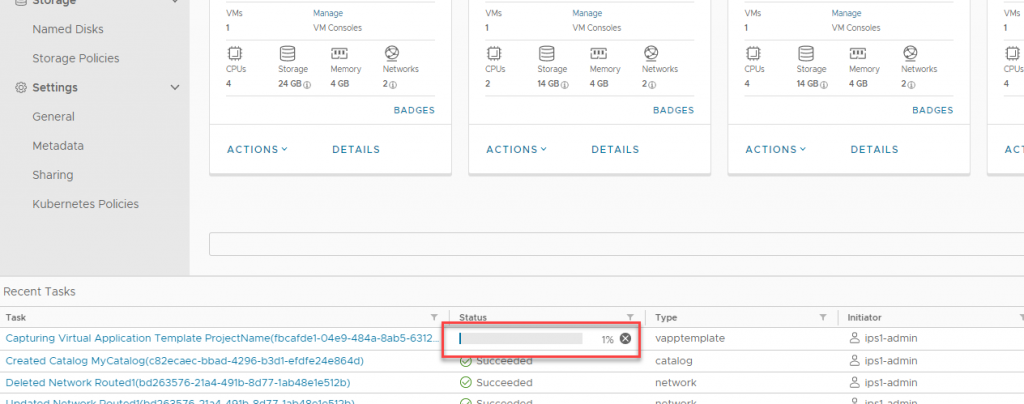Click Storage icon in card with 4 CPUs, 14 GB
1024x404 pixels.
[x=805, y=53]
